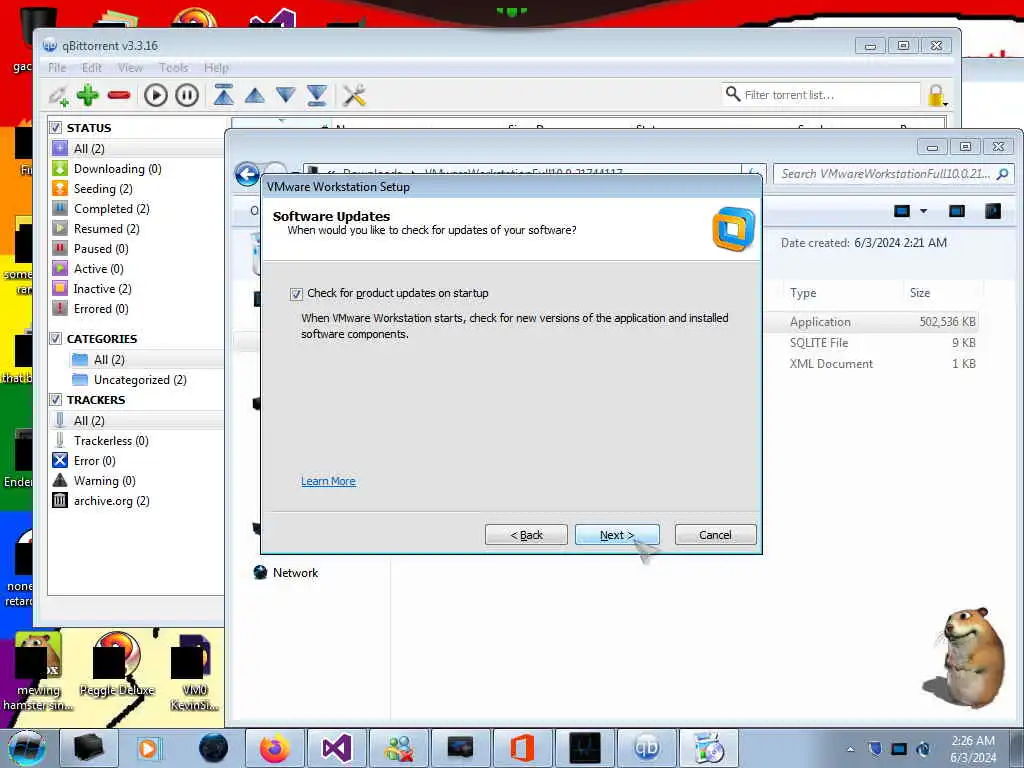Open Visual Studio from the taskbar
The height and width of the screenshot is (768, 1024).
337,748
